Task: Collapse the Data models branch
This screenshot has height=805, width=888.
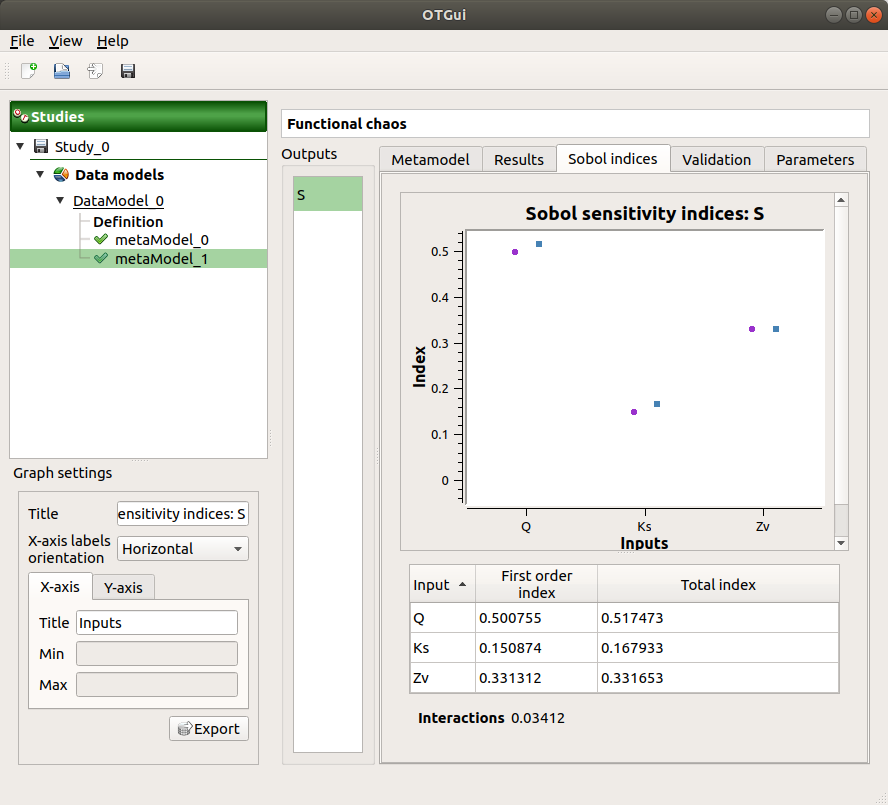Action: coord(38,174)
